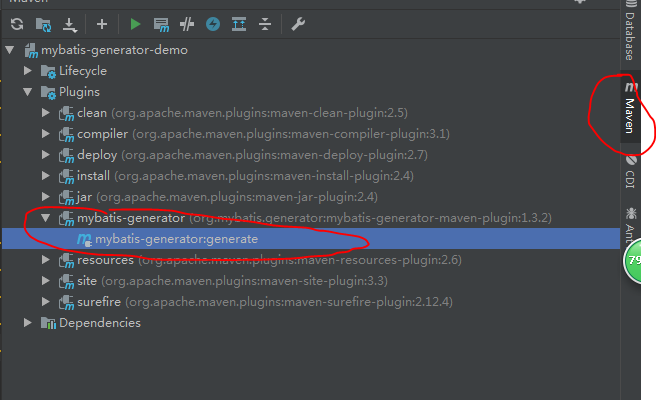Open the CDI side tool tab
656x400 pixels.
point(630,172)
